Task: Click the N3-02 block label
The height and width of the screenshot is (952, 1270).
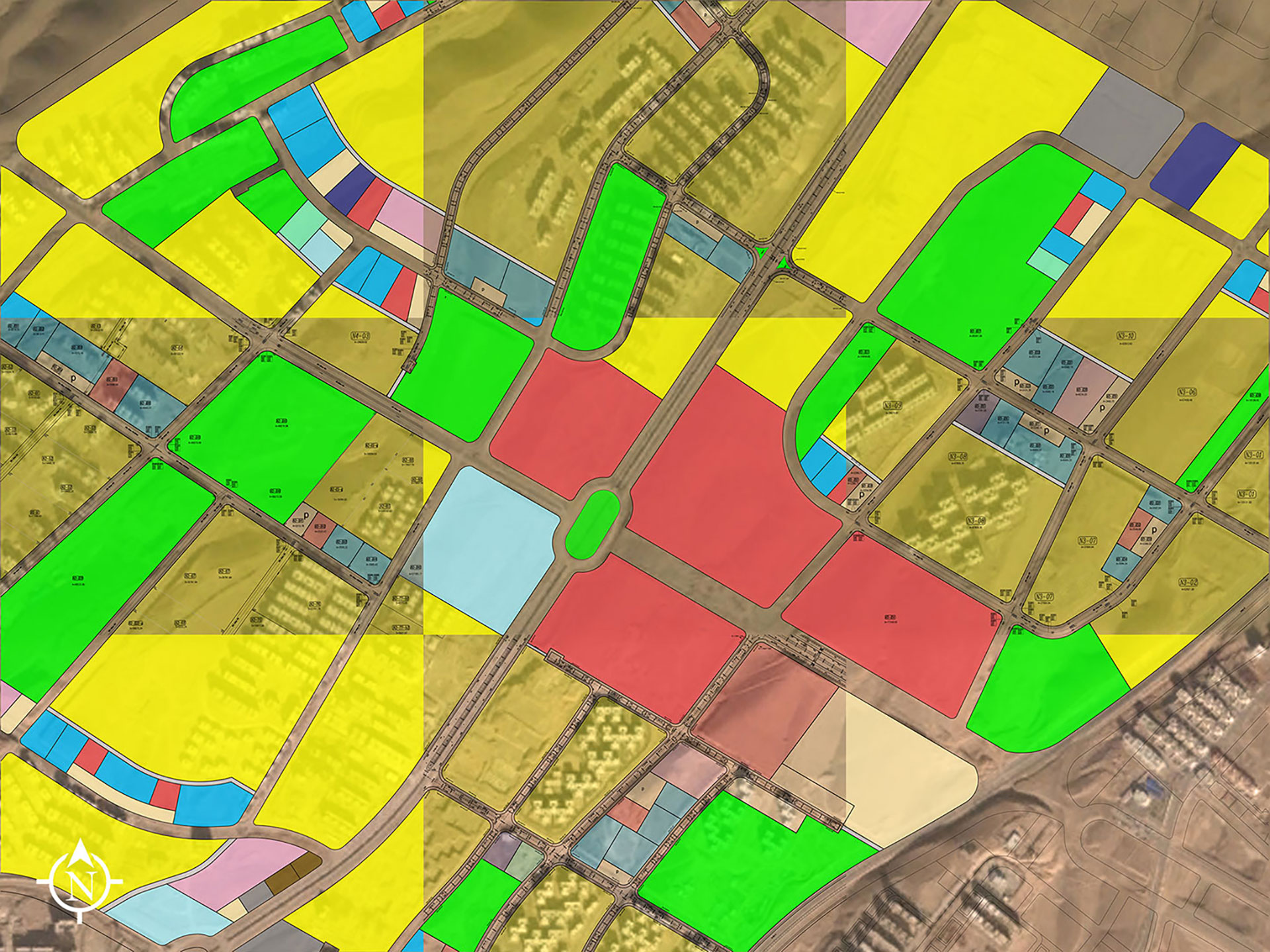Action: click(1189, 583)
